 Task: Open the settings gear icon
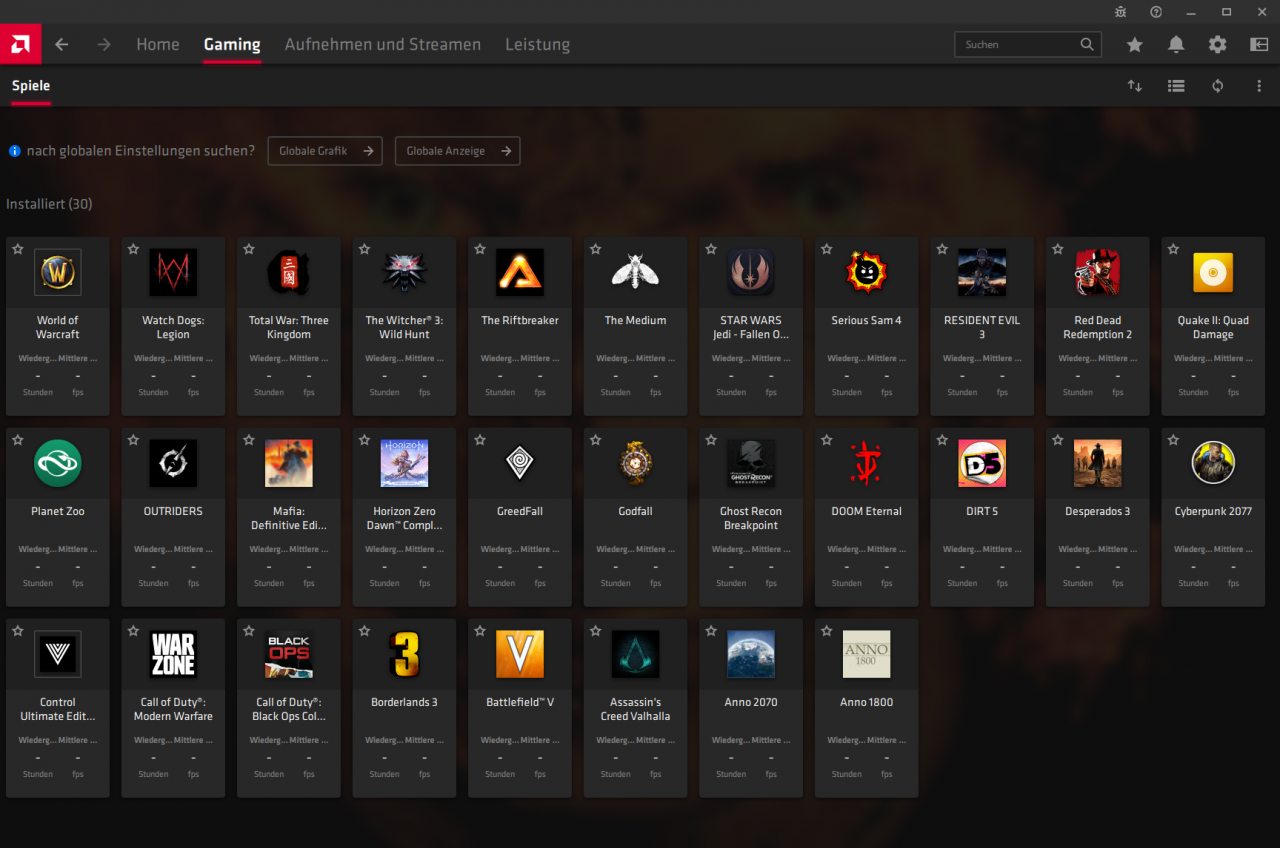[x=1217, y=44]
